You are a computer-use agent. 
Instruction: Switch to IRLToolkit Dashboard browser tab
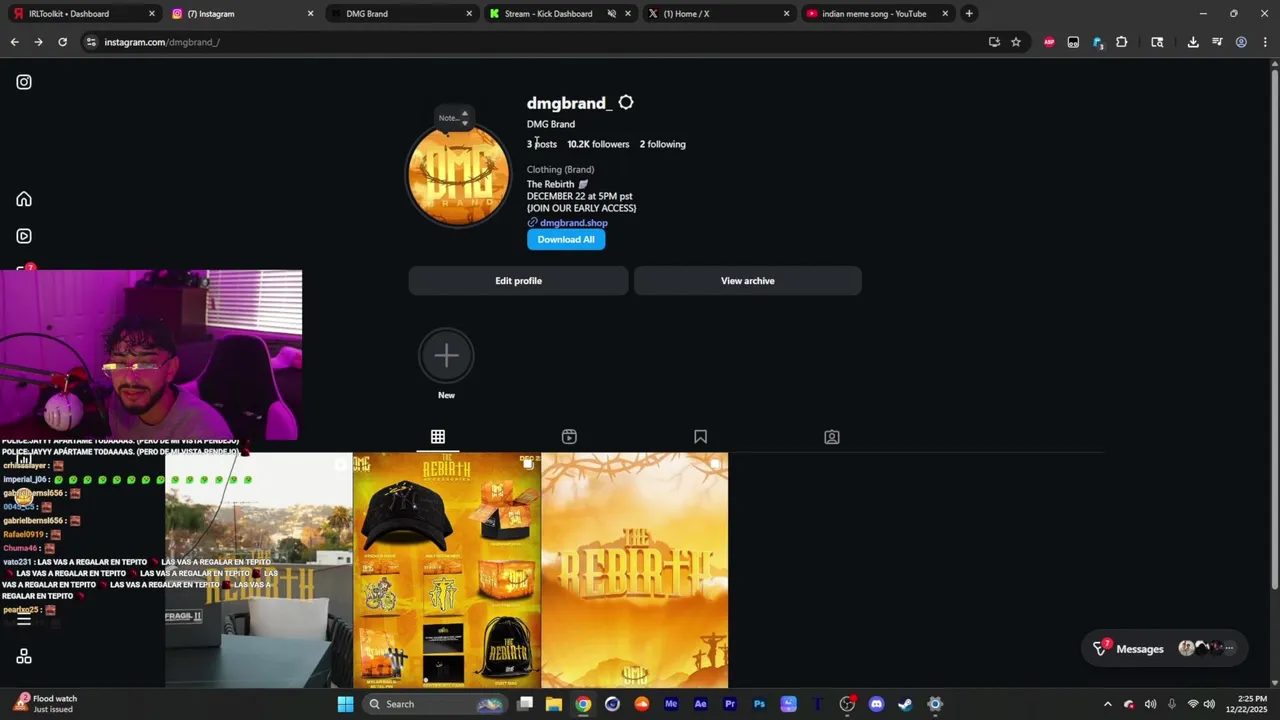[x=84, y=14]
